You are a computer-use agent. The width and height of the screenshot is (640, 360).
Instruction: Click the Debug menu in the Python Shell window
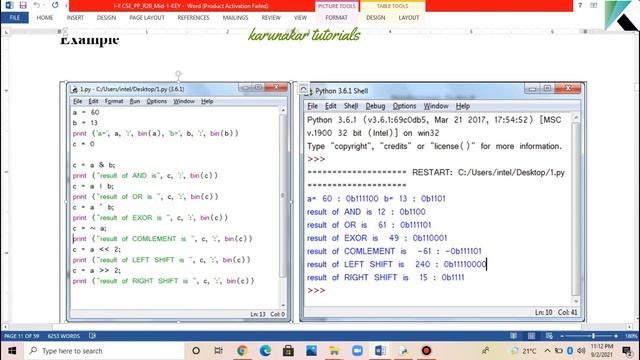pyautogui.click(x=375, y=106)
